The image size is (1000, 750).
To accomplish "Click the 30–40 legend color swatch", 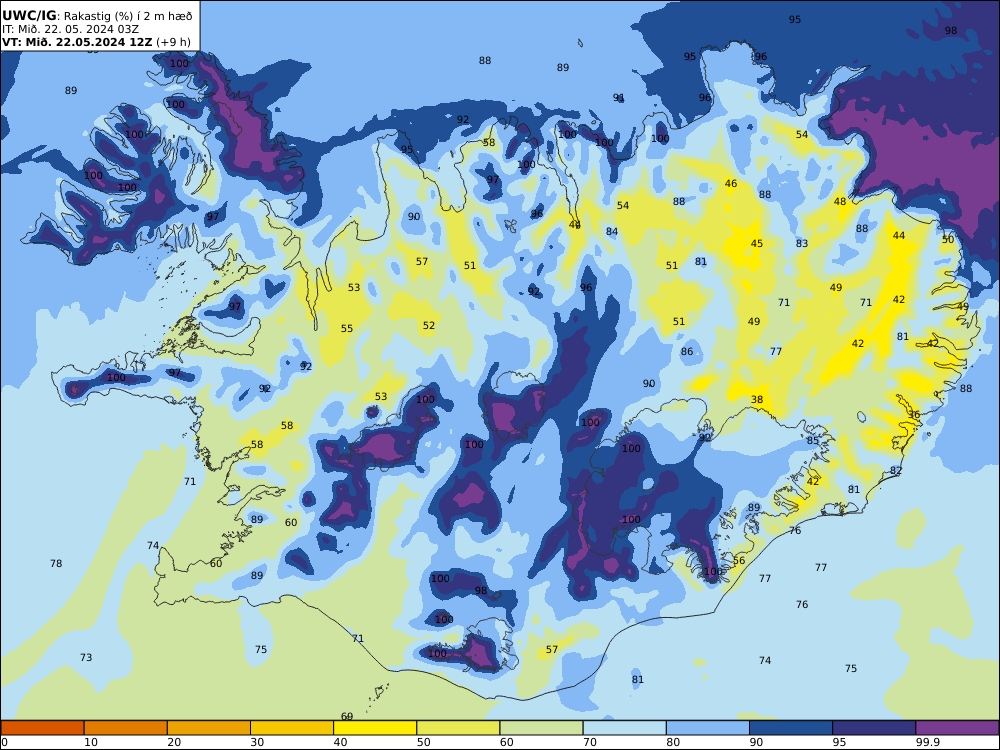I will [x=292, y=728].
